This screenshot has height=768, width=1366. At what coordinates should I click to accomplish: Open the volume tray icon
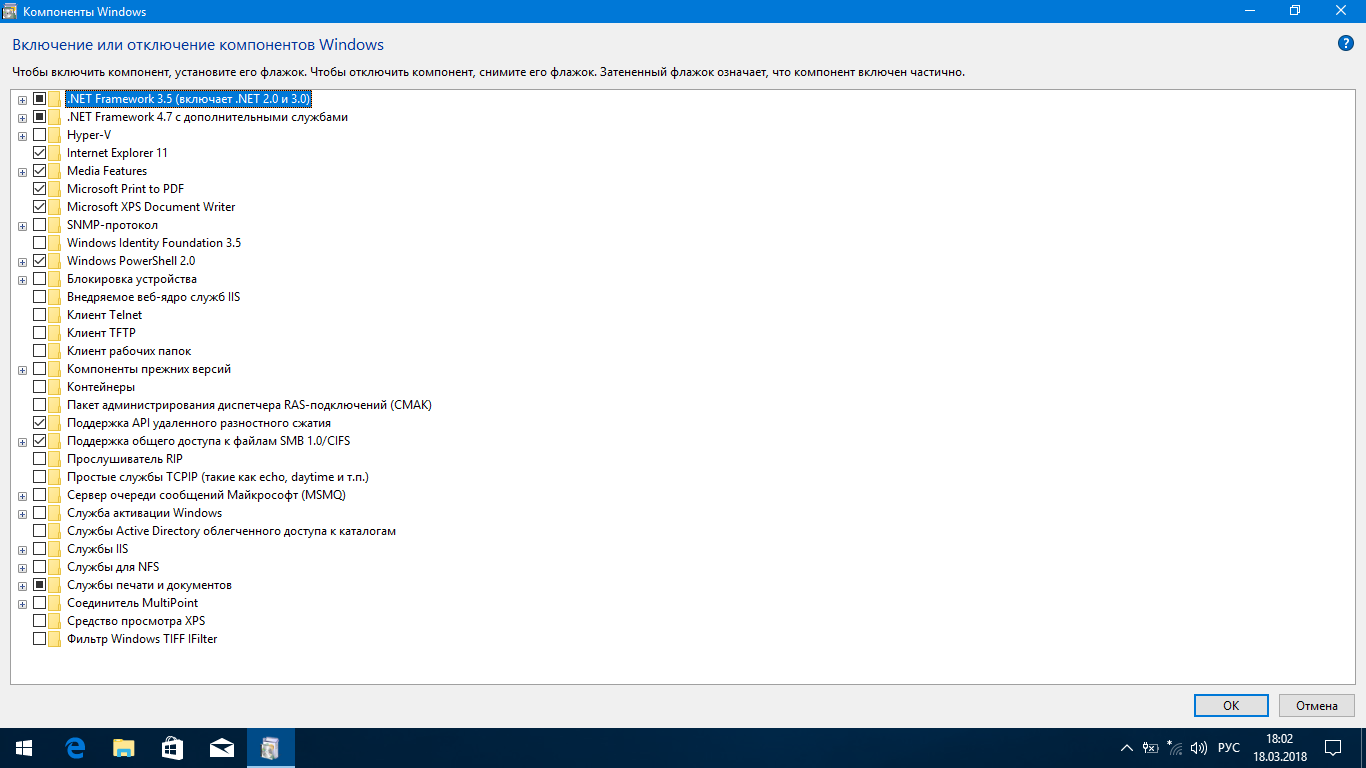point(1199,748)
